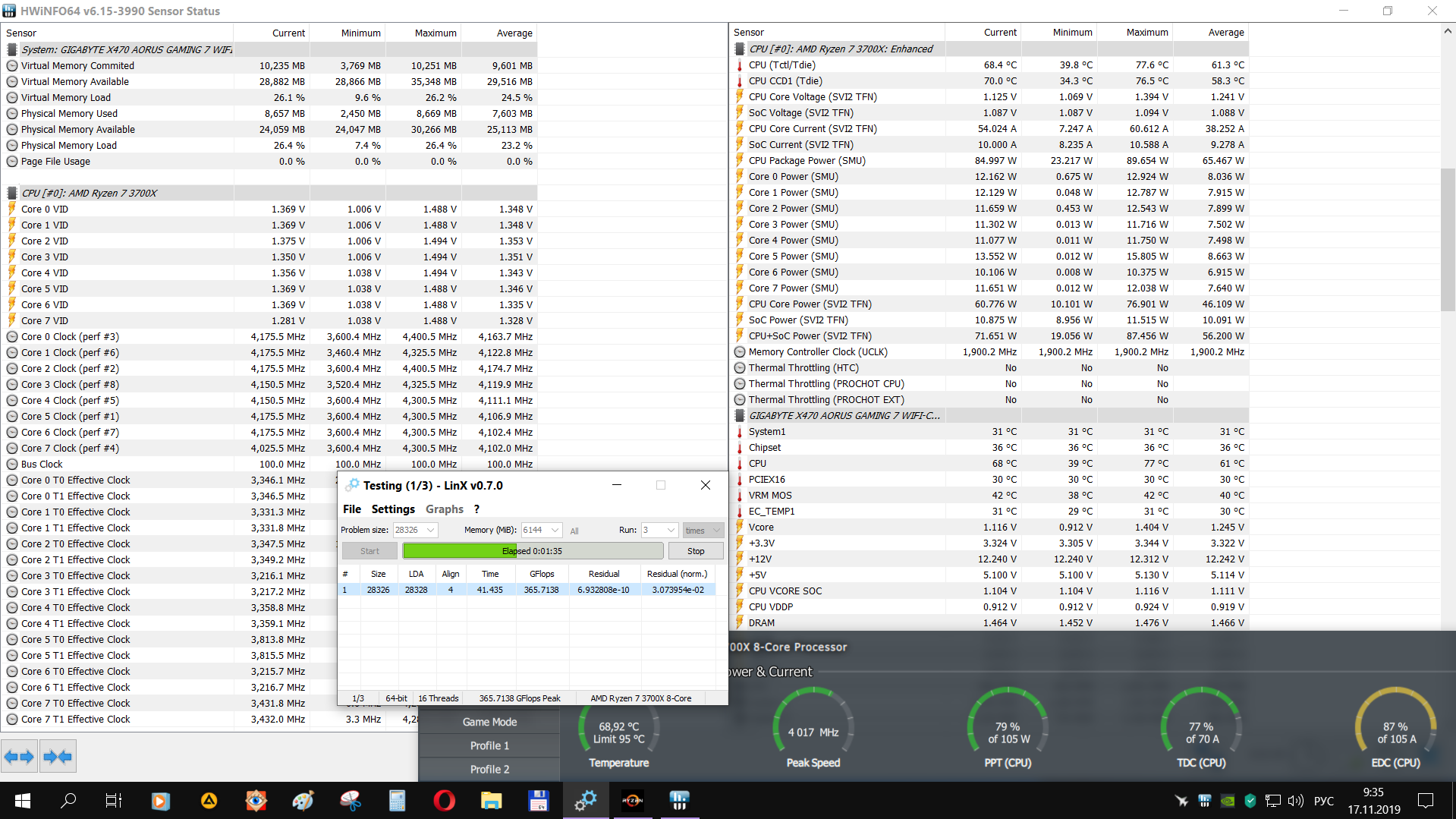The height and width of the screenshot is (819, 1456).
Task: Launch the media player taskbar icon
Action: (x=161, y=800)
